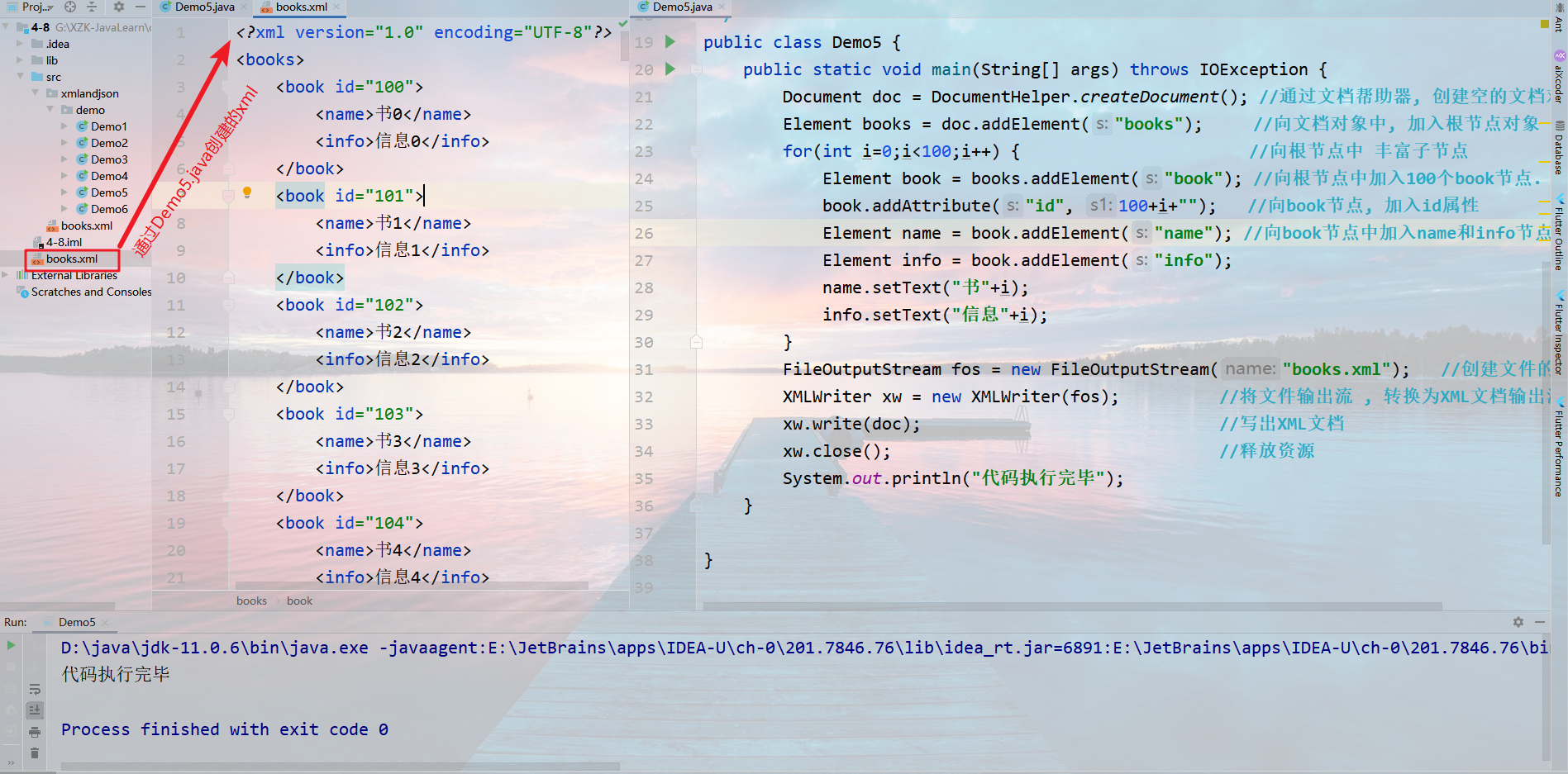Click the yellow inspection indicator in right editor
This screenshot has height=774, width=1568.
tap(1545, 24)
